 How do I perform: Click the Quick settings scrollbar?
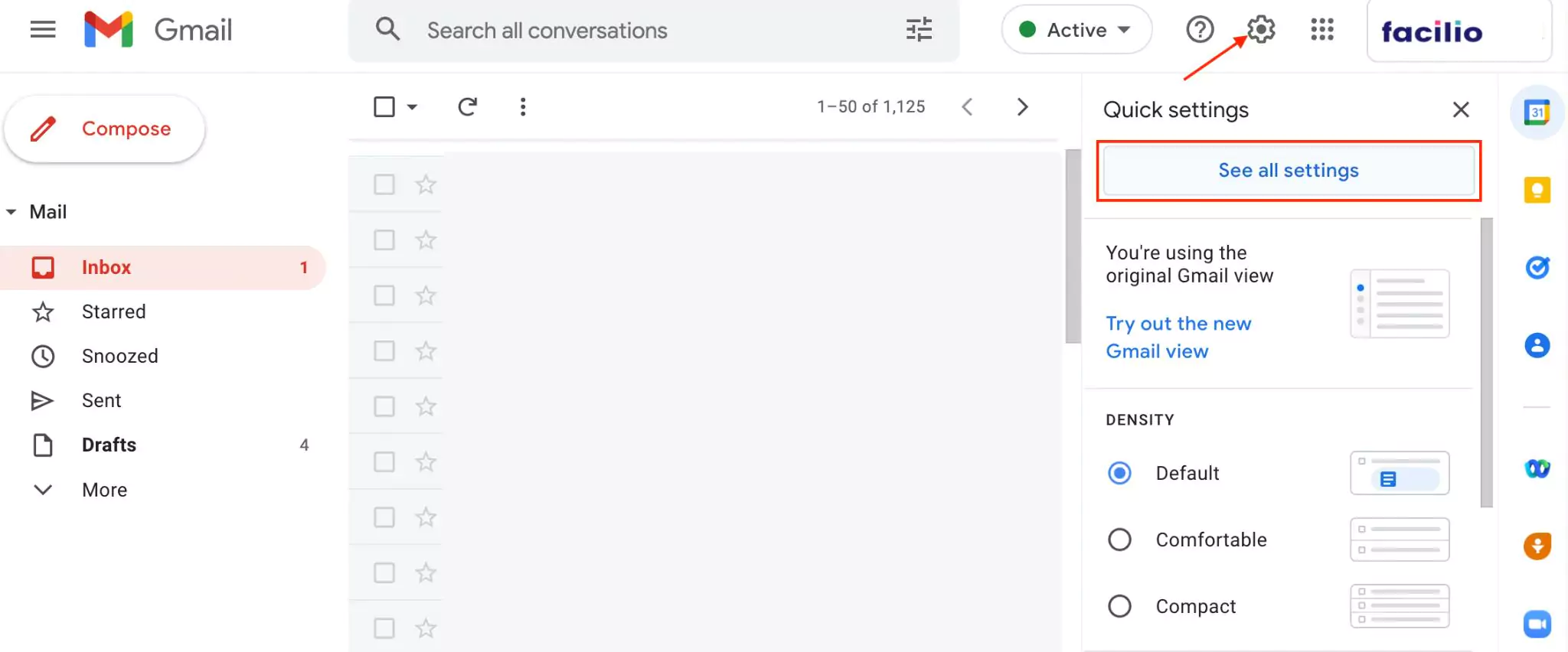click(1487, 363)
